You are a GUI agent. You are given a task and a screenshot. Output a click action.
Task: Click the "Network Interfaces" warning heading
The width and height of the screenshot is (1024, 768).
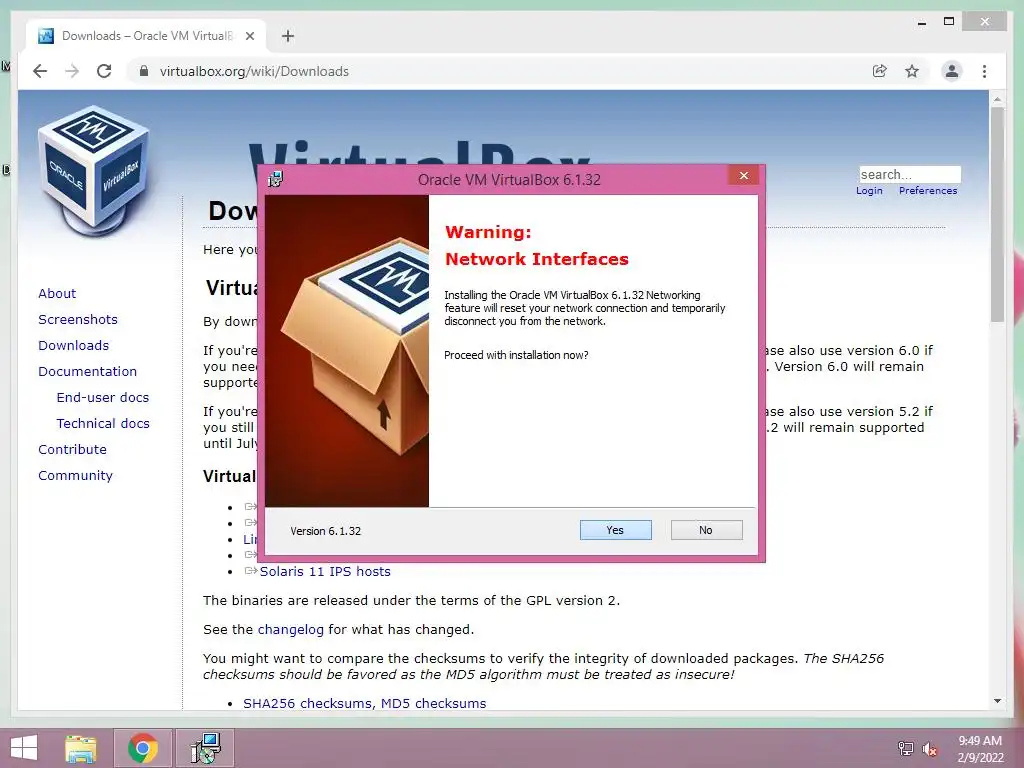pos(537,259)
